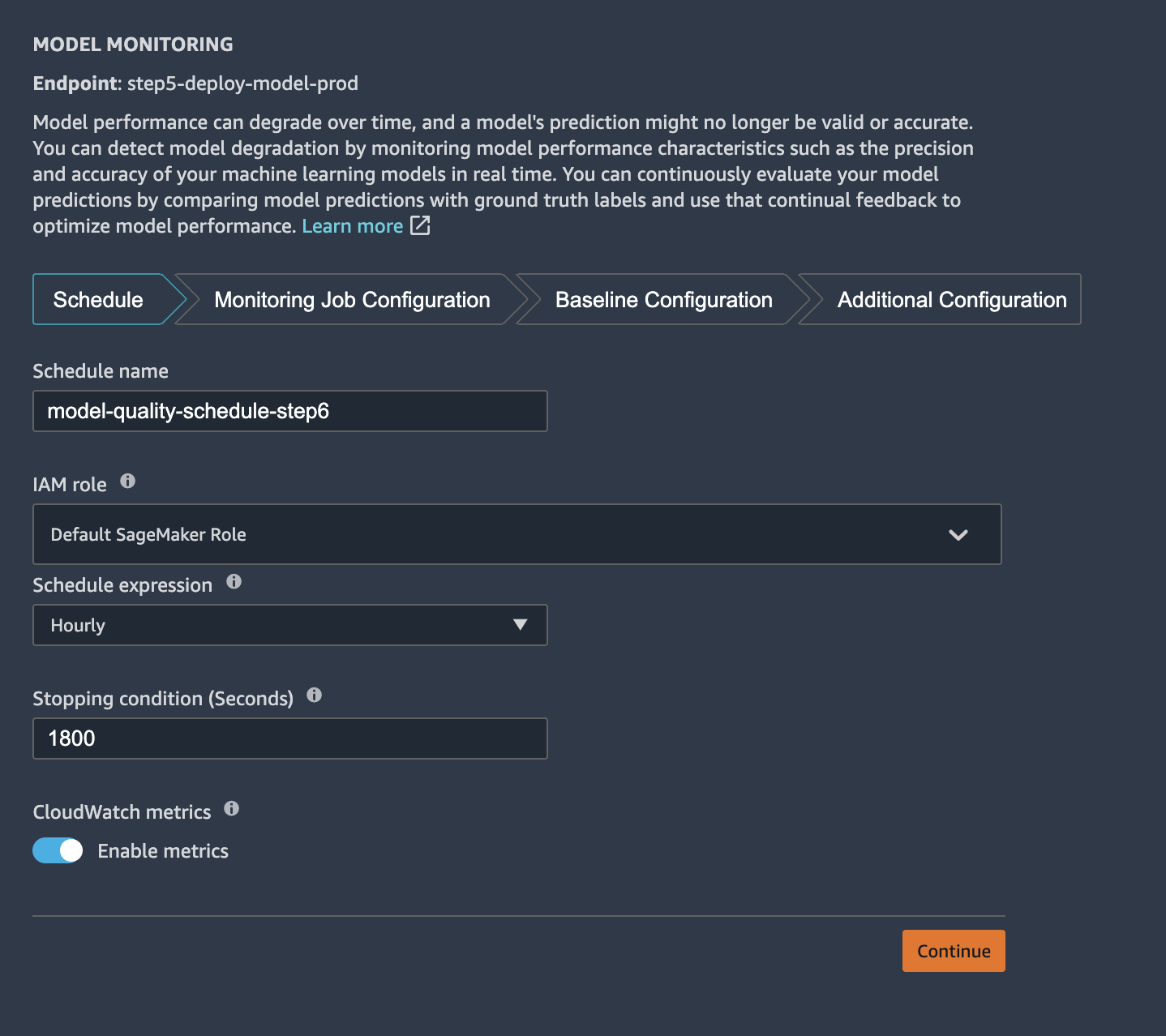Click the Schedule expression info icon

click(x=234, y=581)
